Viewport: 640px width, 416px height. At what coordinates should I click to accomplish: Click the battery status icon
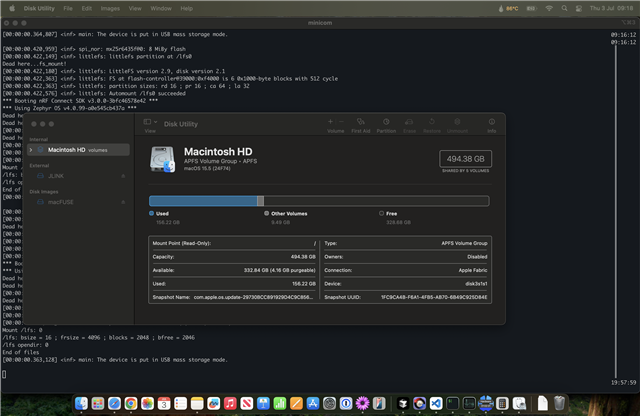pos(531,8)
